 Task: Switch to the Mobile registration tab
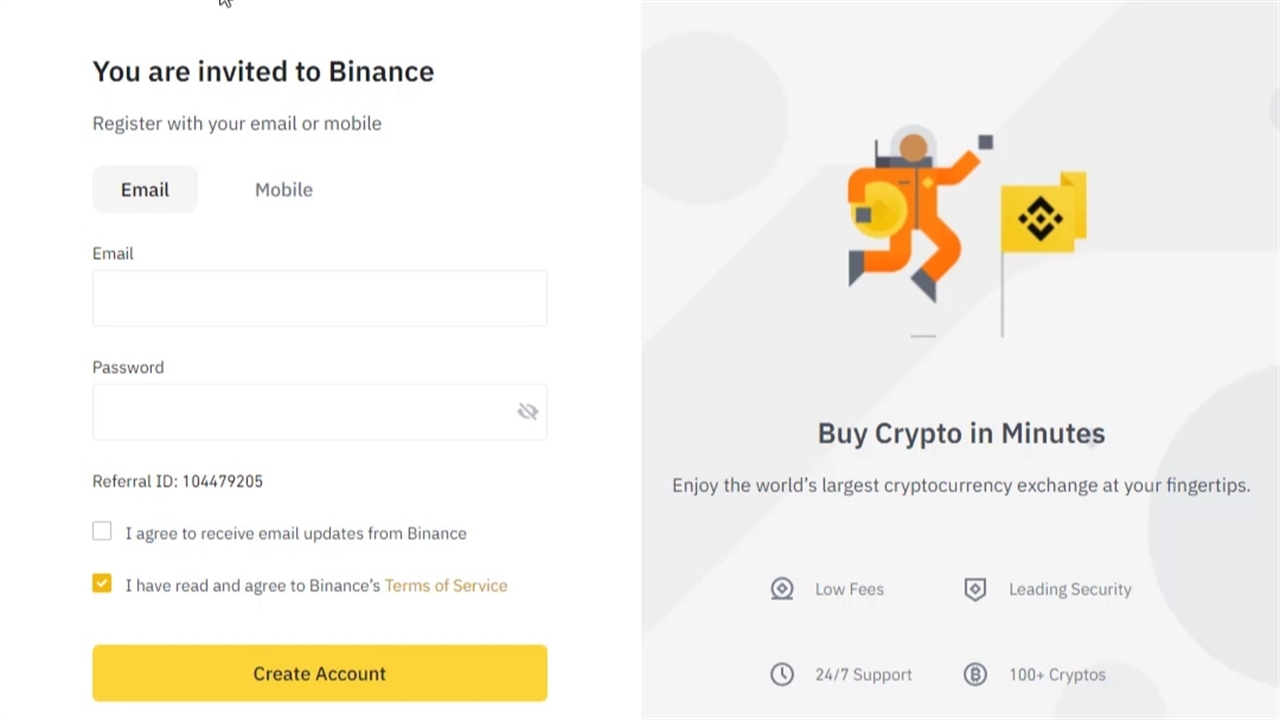coord(284,190)
